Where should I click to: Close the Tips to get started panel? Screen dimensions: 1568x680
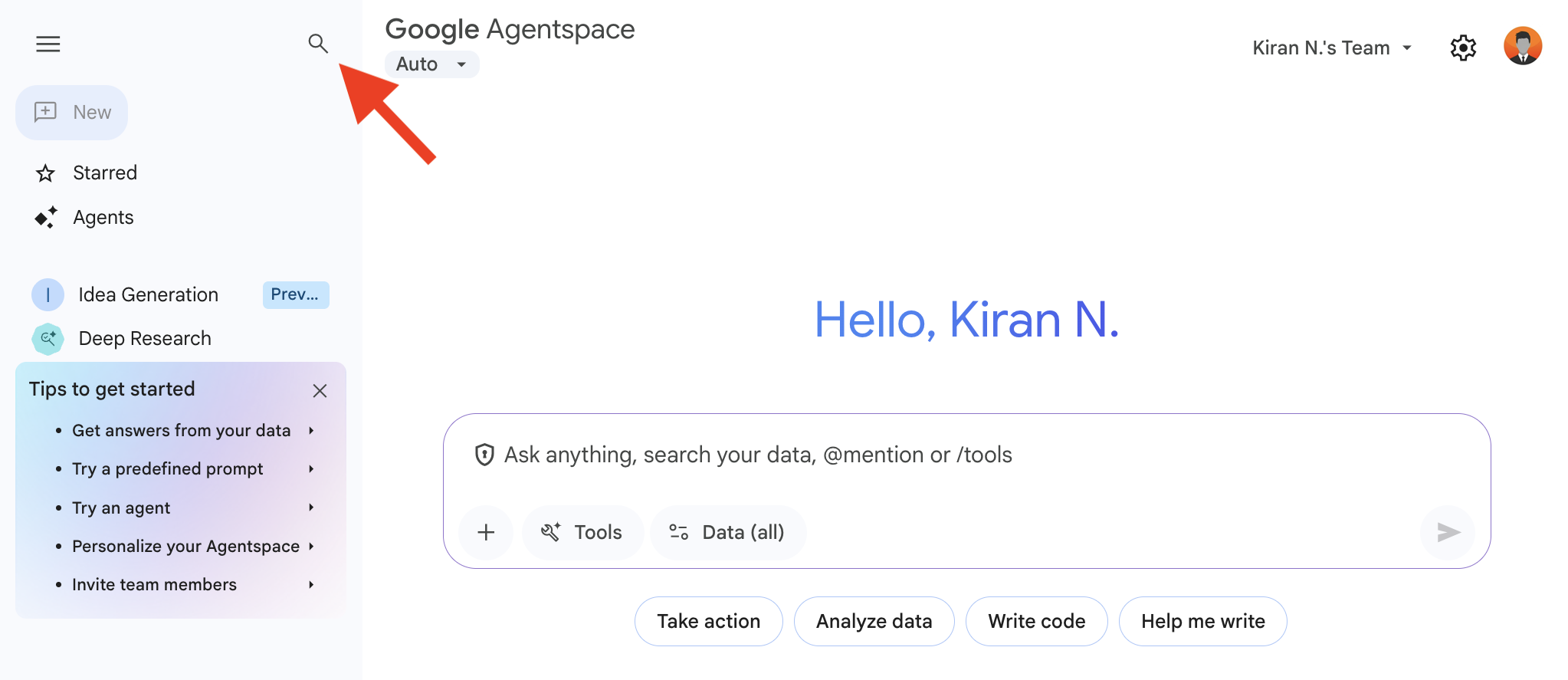(x=320, y=391)
